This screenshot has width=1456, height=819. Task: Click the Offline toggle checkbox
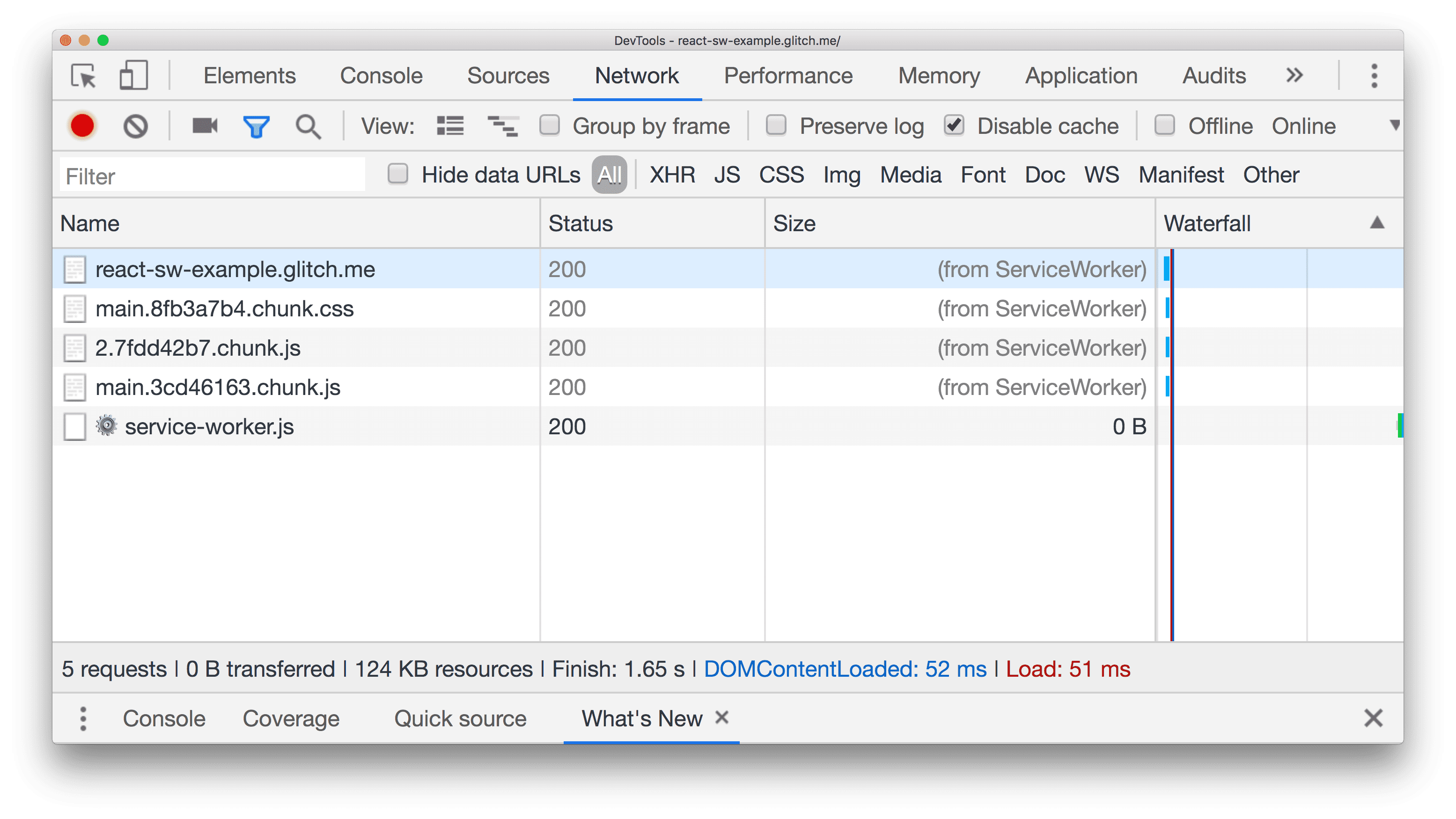point(1164,126)
